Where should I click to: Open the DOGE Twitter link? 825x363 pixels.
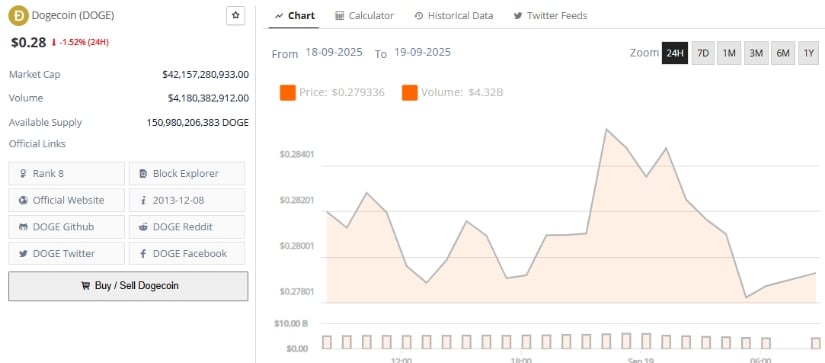pyautogui.click(x=66, y=253)
